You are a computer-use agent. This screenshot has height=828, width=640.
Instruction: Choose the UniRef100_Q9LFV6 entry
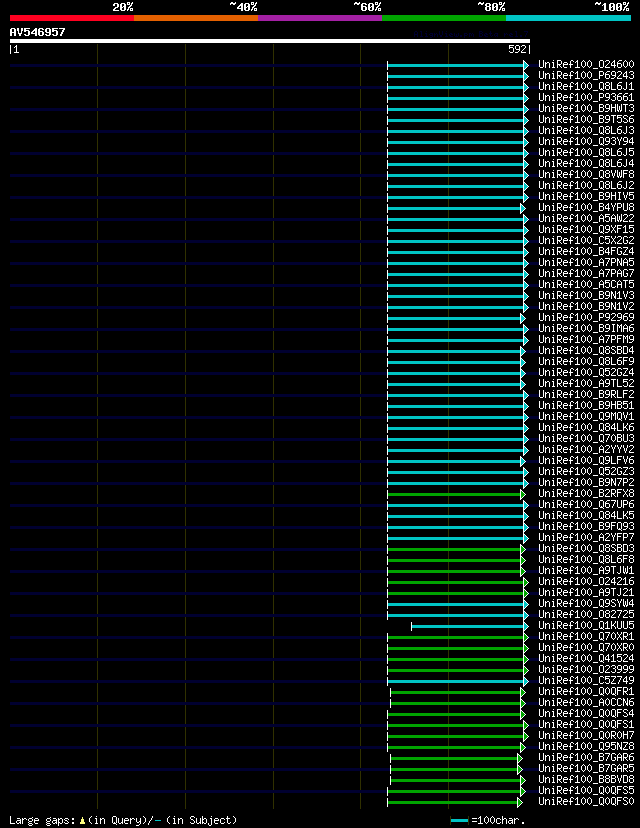tap(586, 460)
